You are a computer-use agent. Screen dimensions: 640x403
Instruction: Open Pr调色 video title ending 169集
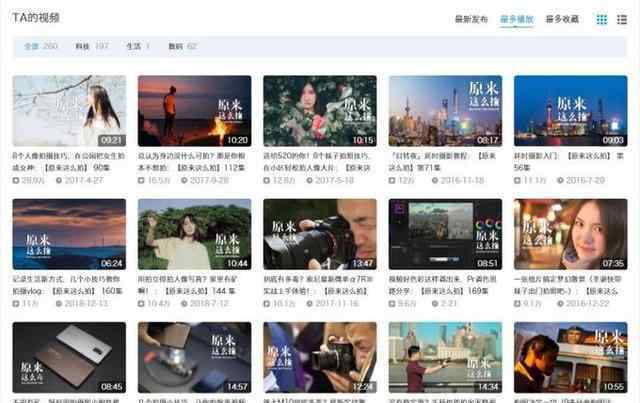pyautogui.click(x=442, y=285)
